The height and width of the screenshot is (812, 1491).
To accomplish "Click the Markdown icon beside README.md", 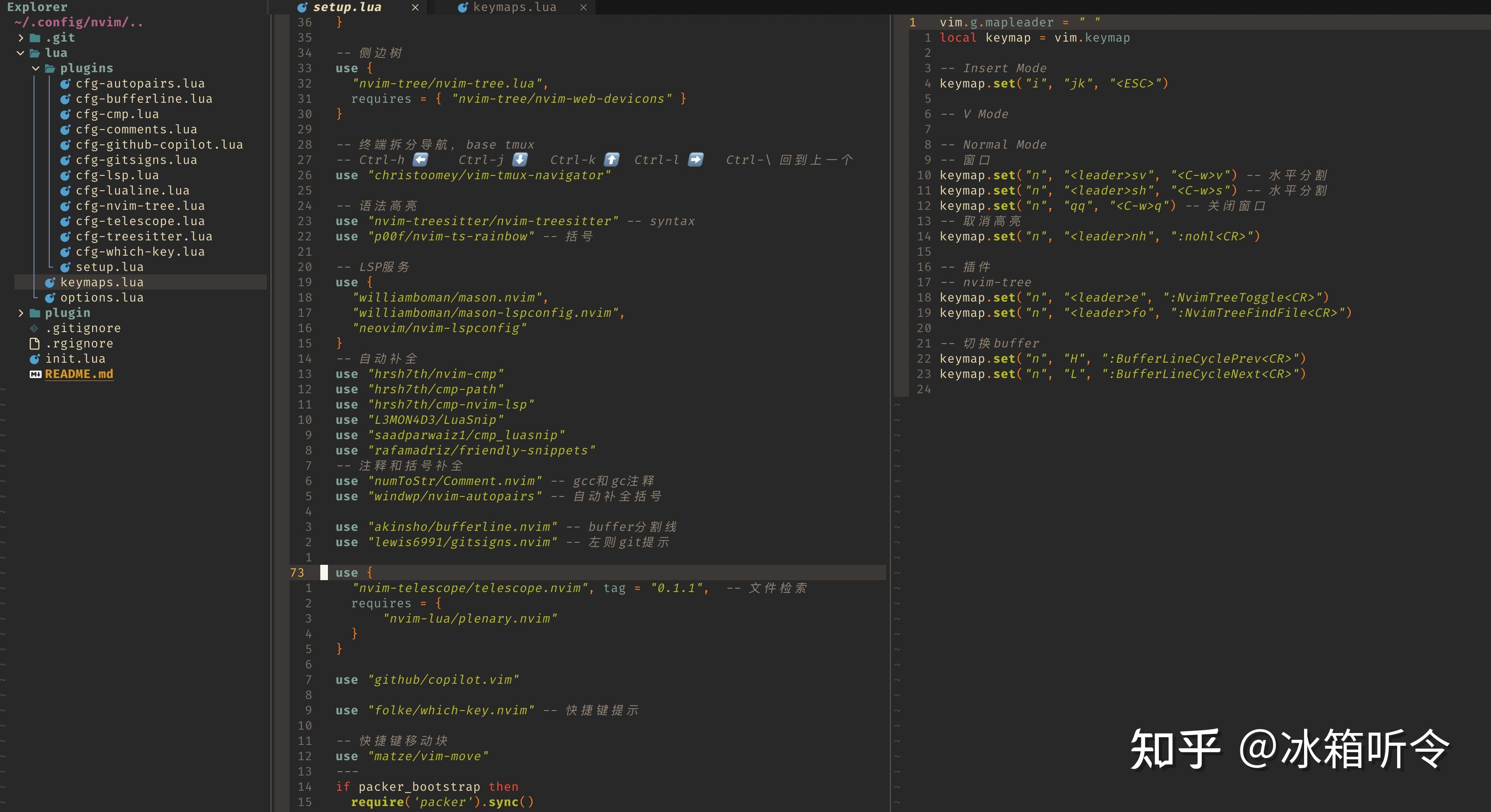I will pyautogui.click(x=35, y=374).
